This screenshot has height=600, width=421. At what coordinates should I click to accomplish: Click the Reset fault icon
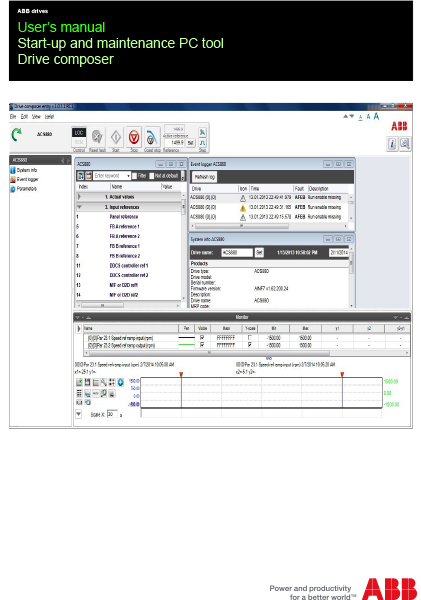pos(97,137)
